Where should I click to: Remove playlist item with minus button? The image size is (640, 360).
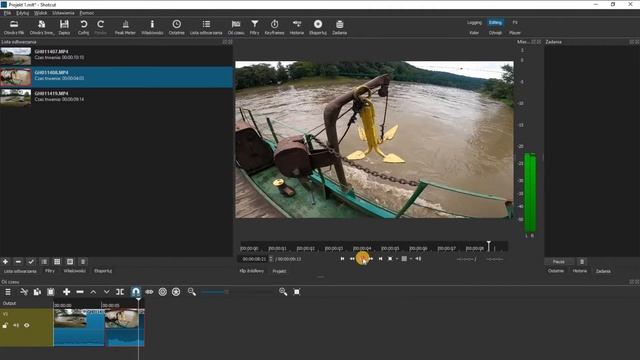[x=18, y=262]
